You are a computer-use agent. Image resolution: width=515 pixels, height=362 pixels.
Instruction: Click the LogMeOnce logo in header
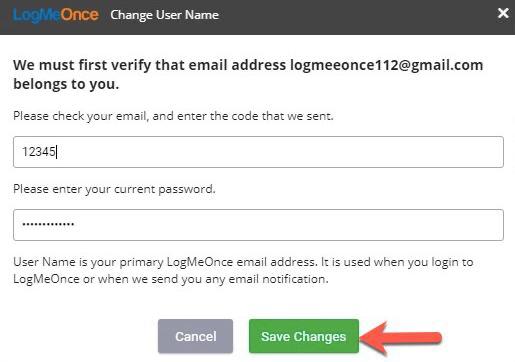click(x=55, y=15)
